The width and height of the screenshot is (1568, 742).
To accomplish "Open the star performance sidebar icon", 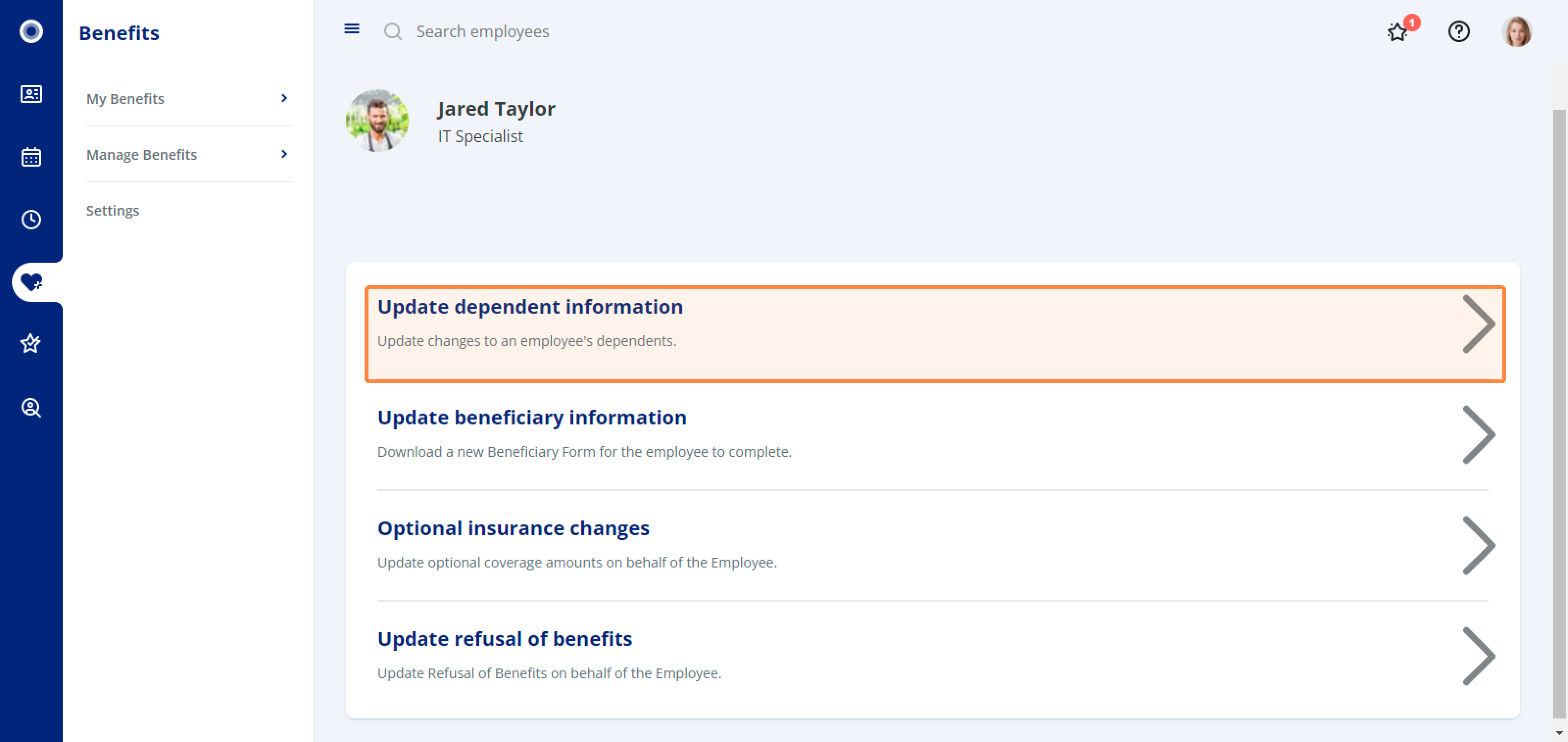I will click(31, 344).
